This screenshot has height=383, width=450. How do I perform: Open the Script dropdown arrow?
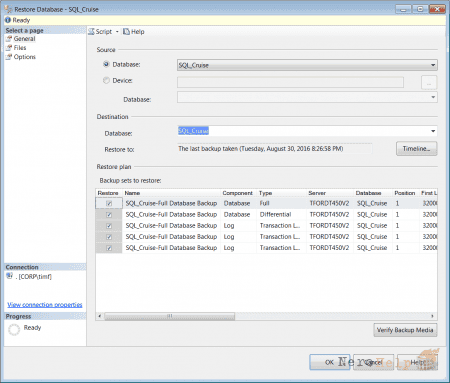click(117, 32)
